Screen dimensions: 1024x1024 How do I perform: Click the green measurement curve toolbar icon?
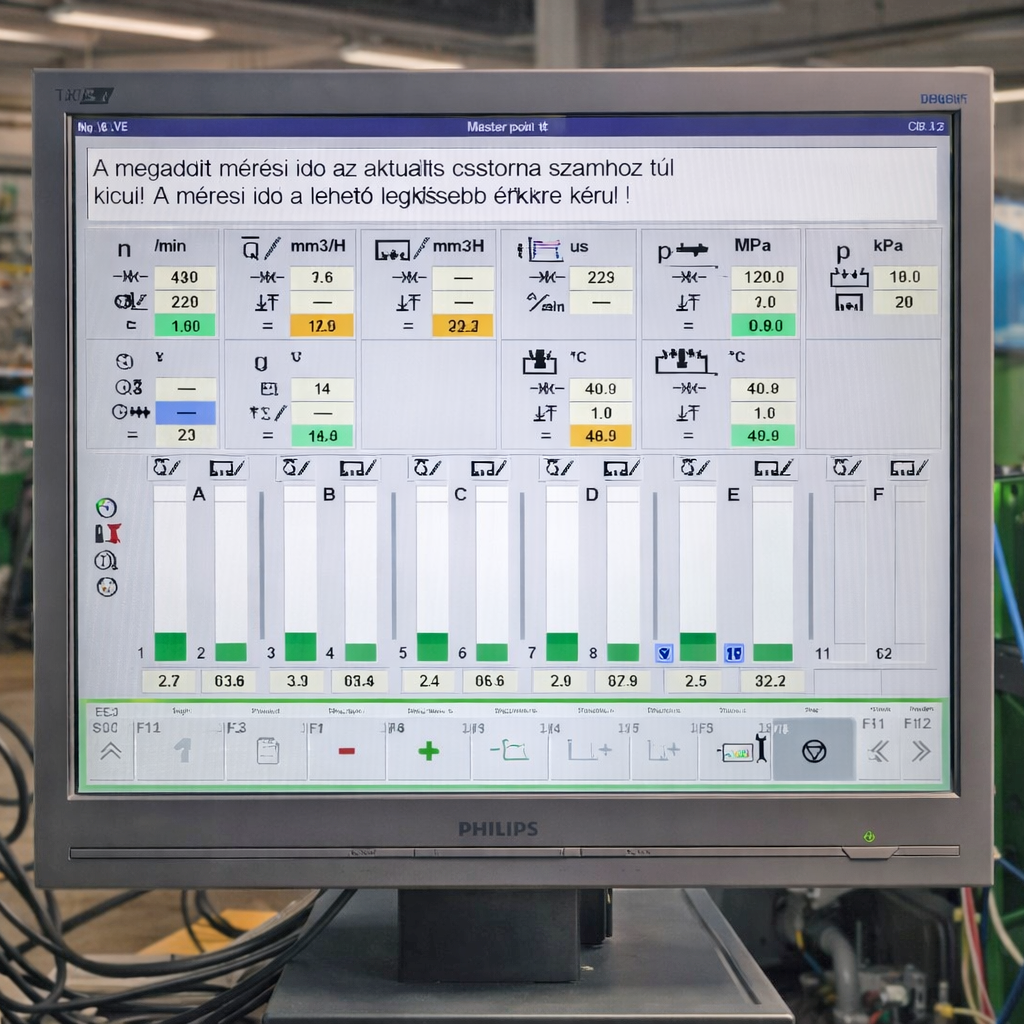click(509, 750)
